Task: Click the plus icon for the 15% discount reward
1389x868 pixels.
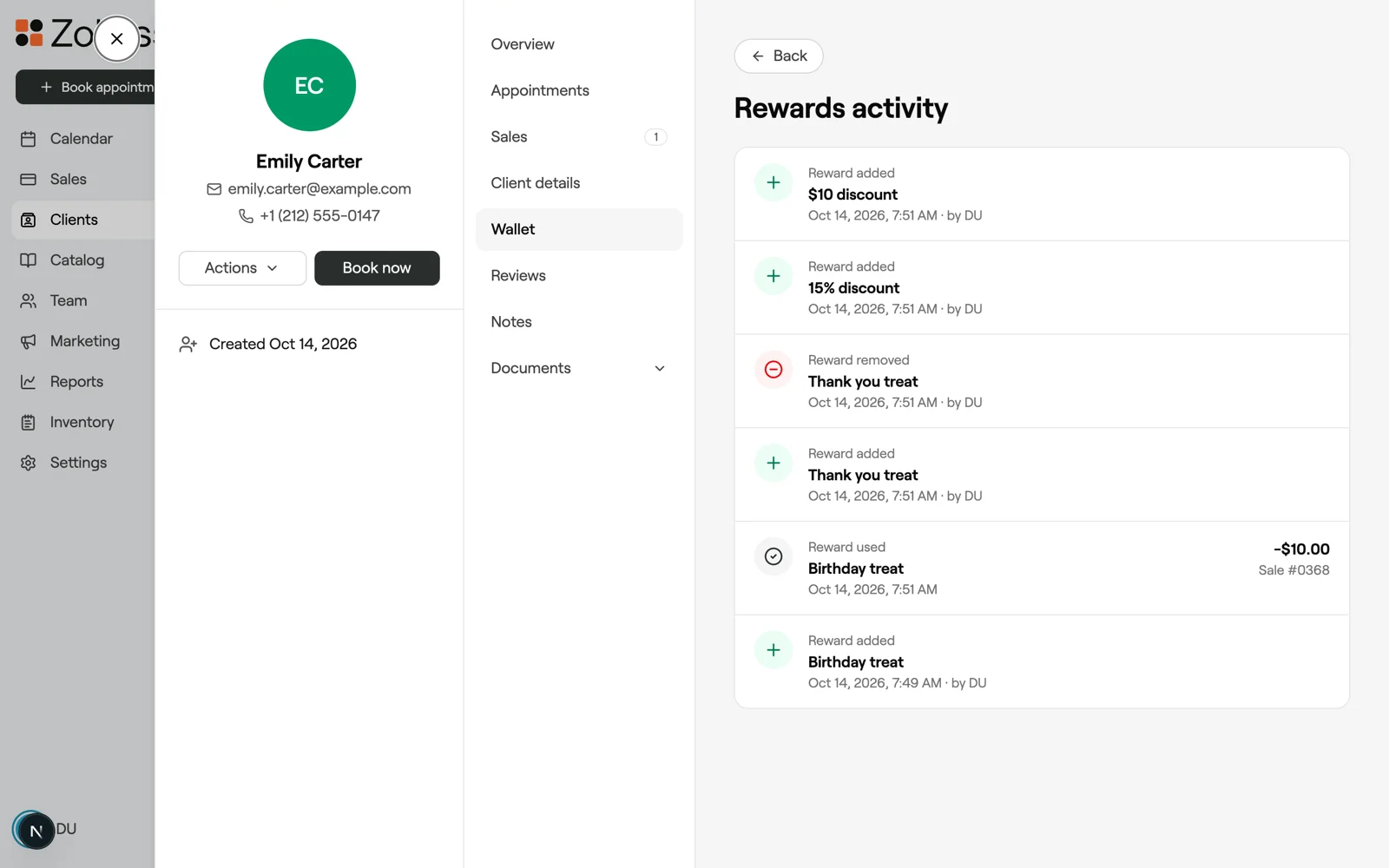Action: 773,277
